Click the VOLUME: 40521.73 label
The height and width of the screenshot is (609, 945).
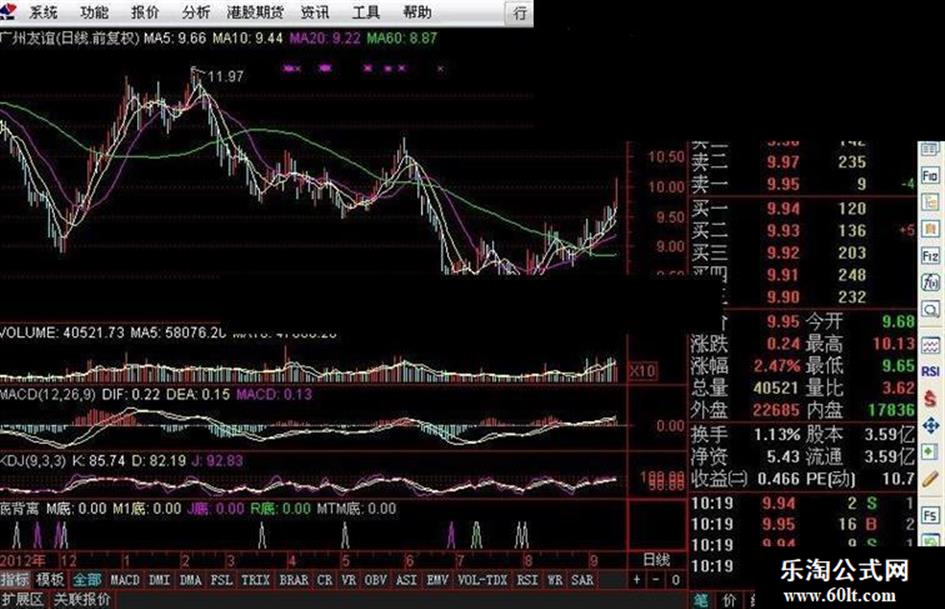coord(62,332)
